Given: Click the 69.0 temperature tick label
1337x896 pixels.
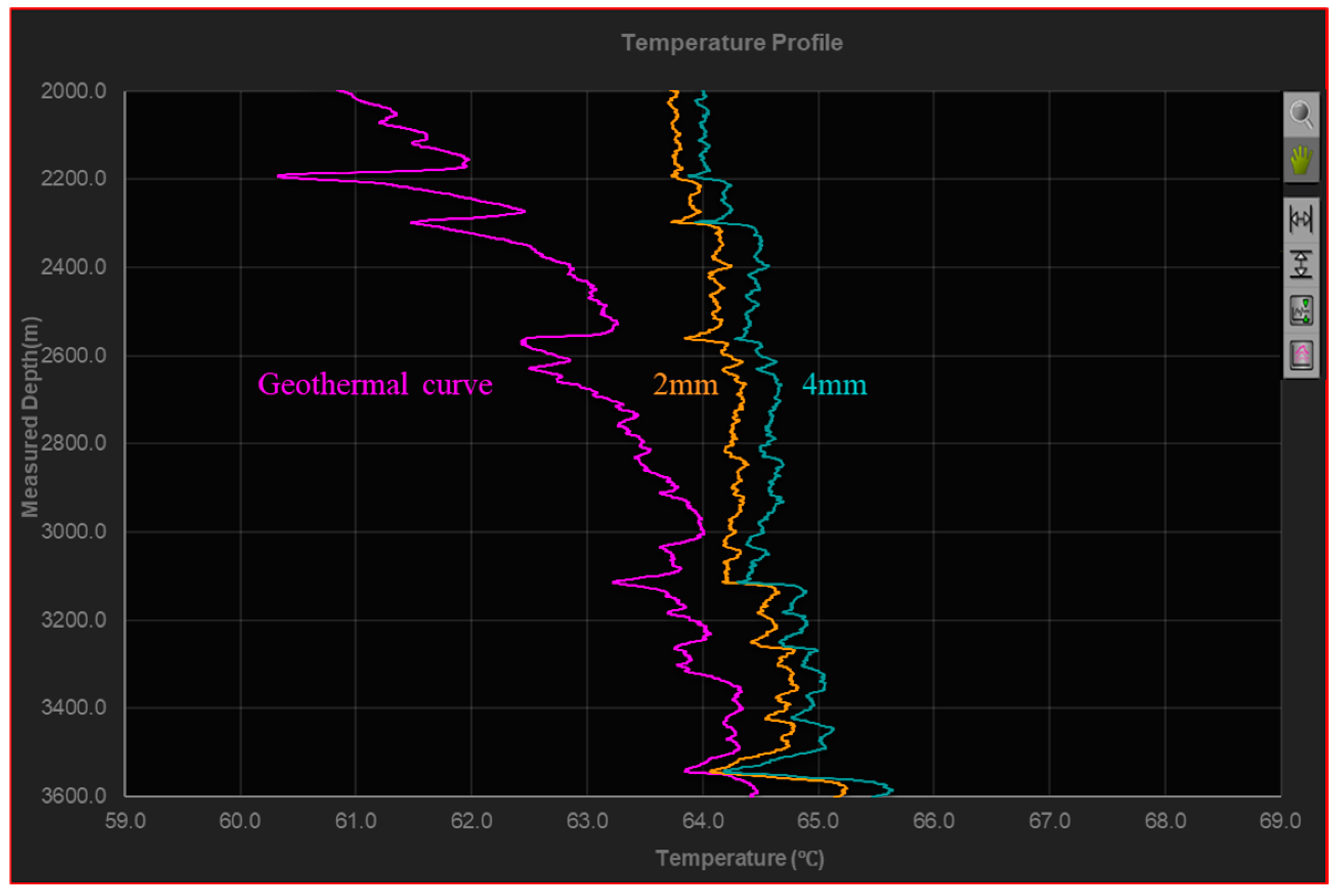Looking at the screenshot, I should 1280,821.
